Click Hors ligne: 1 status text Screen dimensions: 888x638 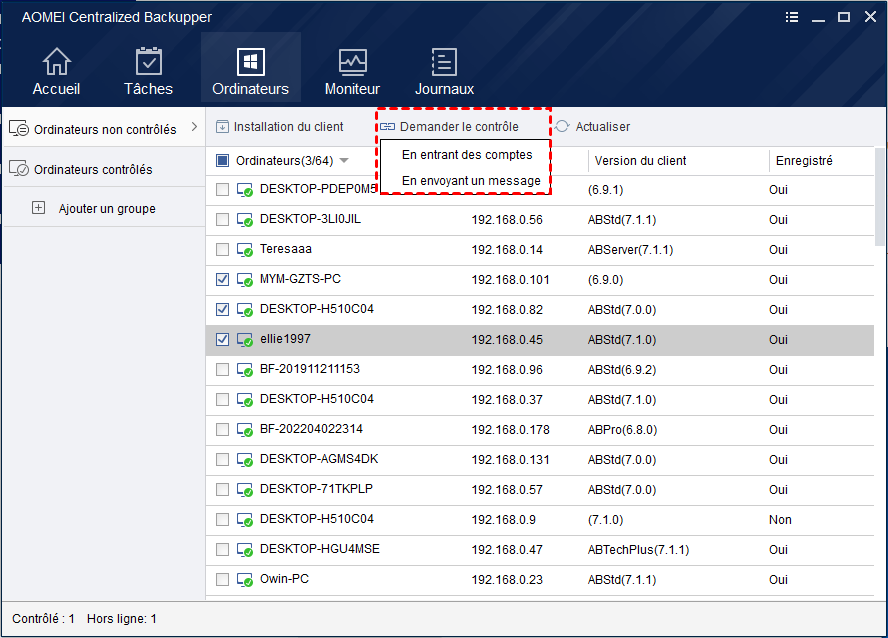click(122, 619)
